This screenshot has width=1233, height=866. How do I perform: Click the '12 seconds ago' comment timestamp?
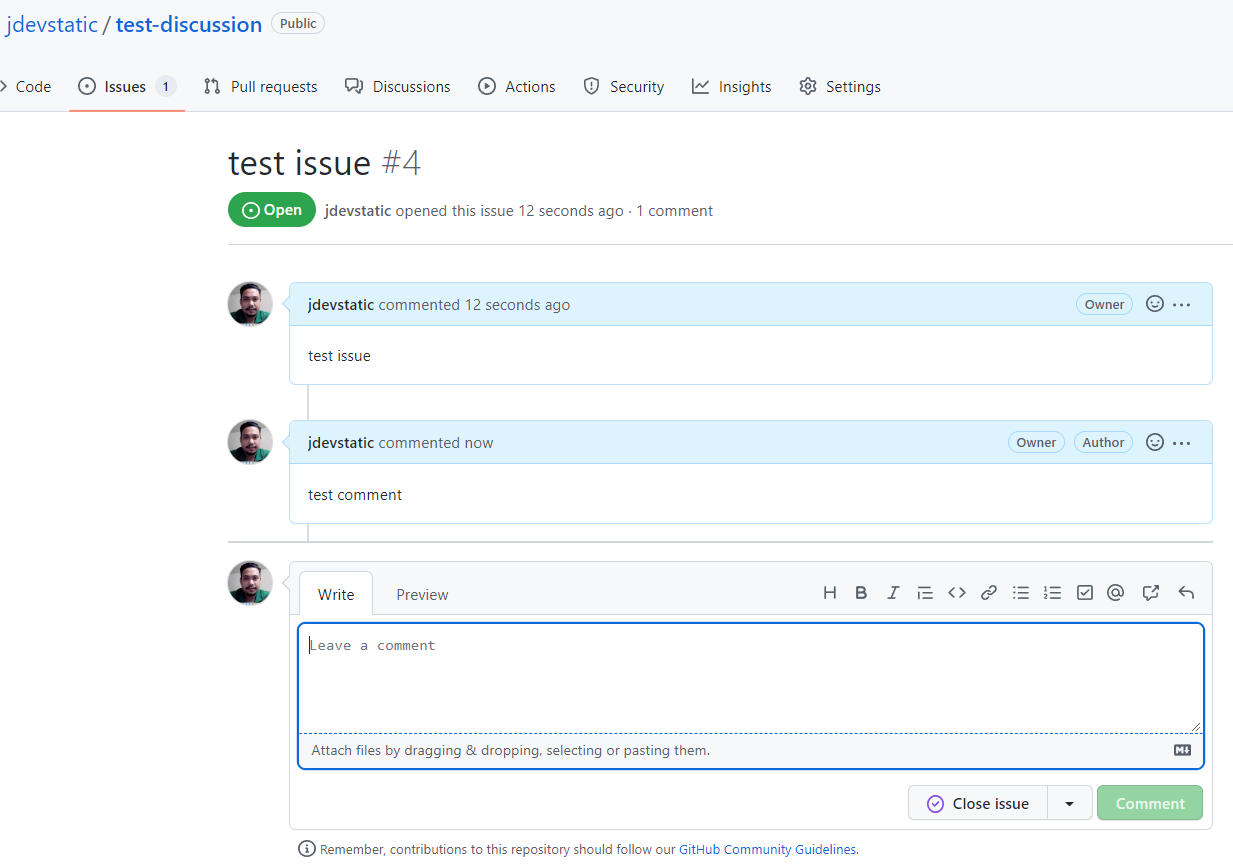point(517,305)
